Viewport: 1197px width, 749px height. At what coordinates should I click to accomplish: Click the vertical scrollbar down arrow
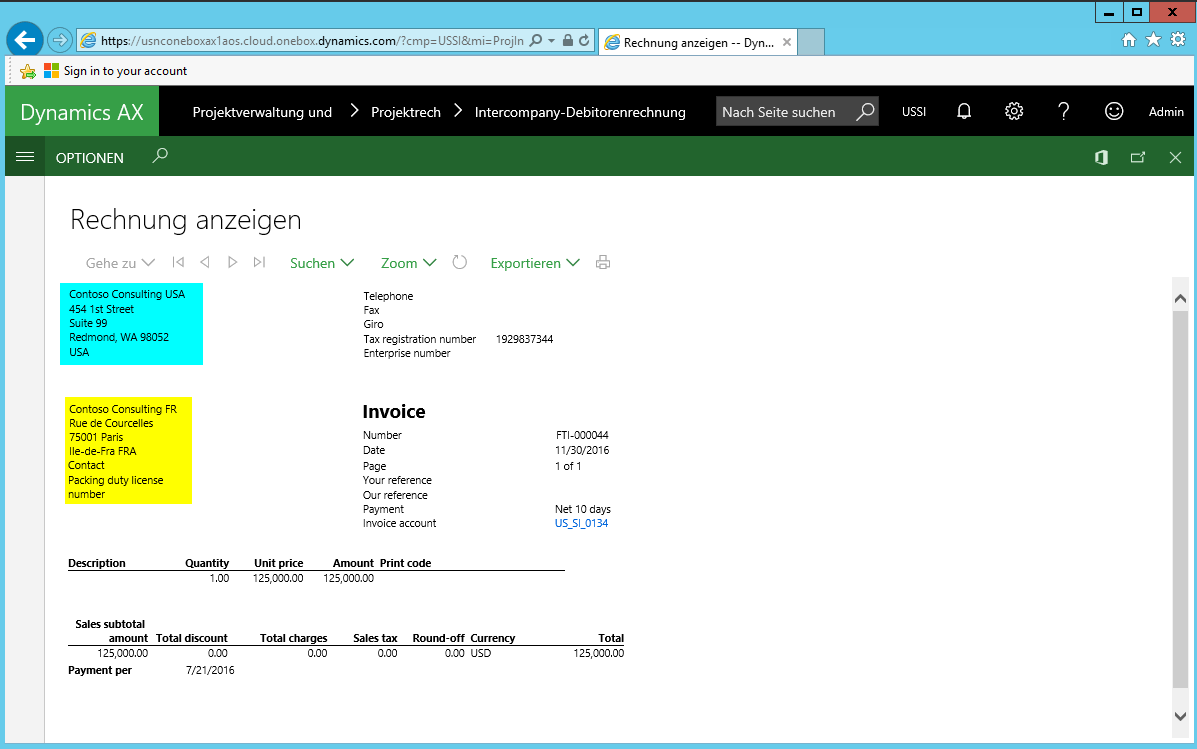[x=1179, y=716]
